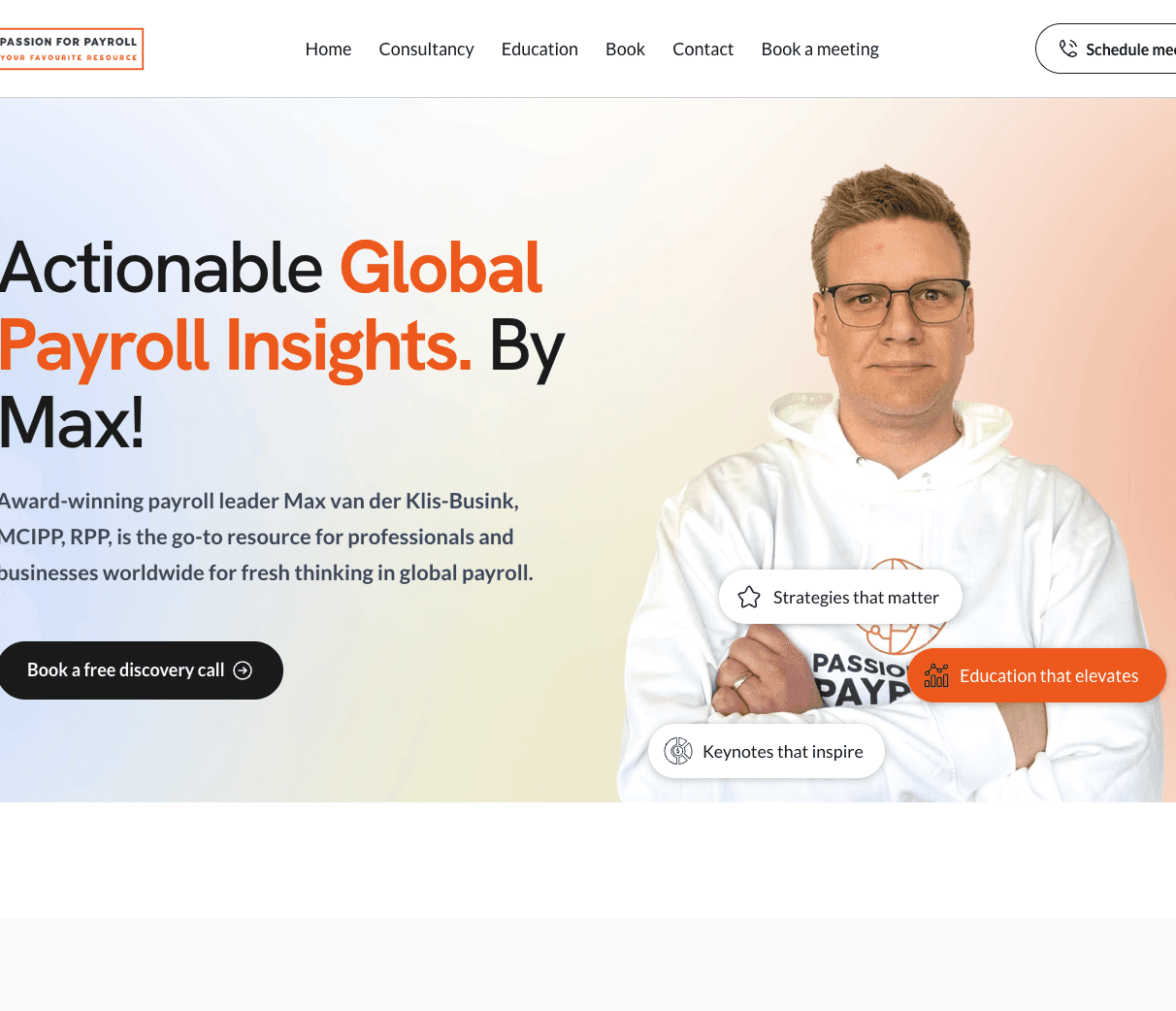Open the Consultancy page
Image resolution: width=1176 pixels, height=1011 pixels.
[426, 49]
